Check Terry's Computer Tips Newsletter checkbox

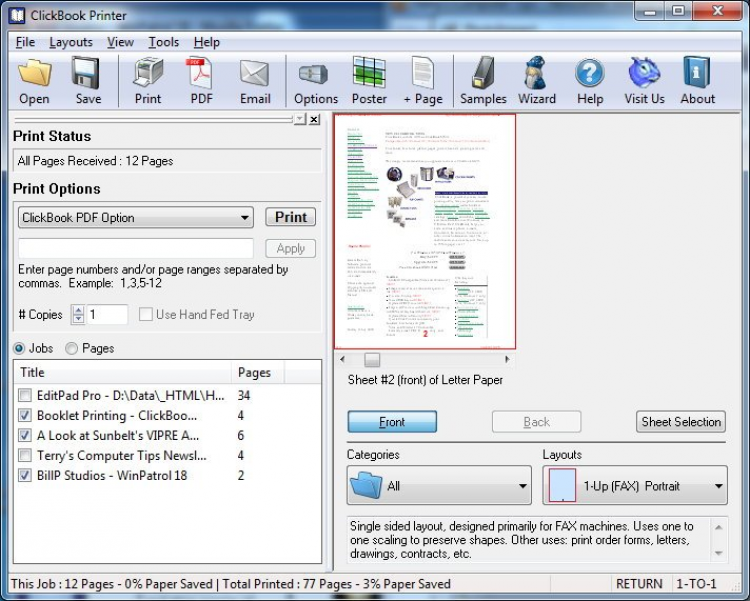pos(25,456)
